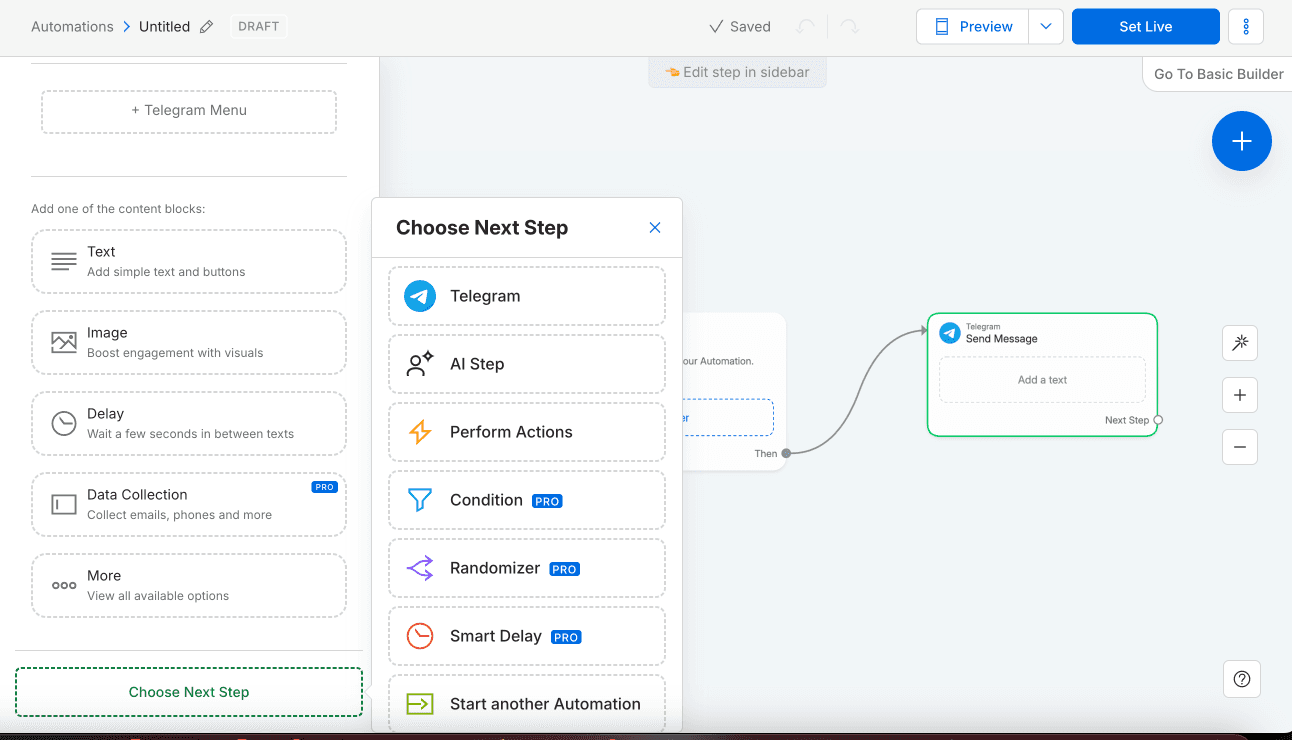This screenshot has width=1292, height=740.
Task: Click the Data Collection input icon
Action: tap(64, 505)
